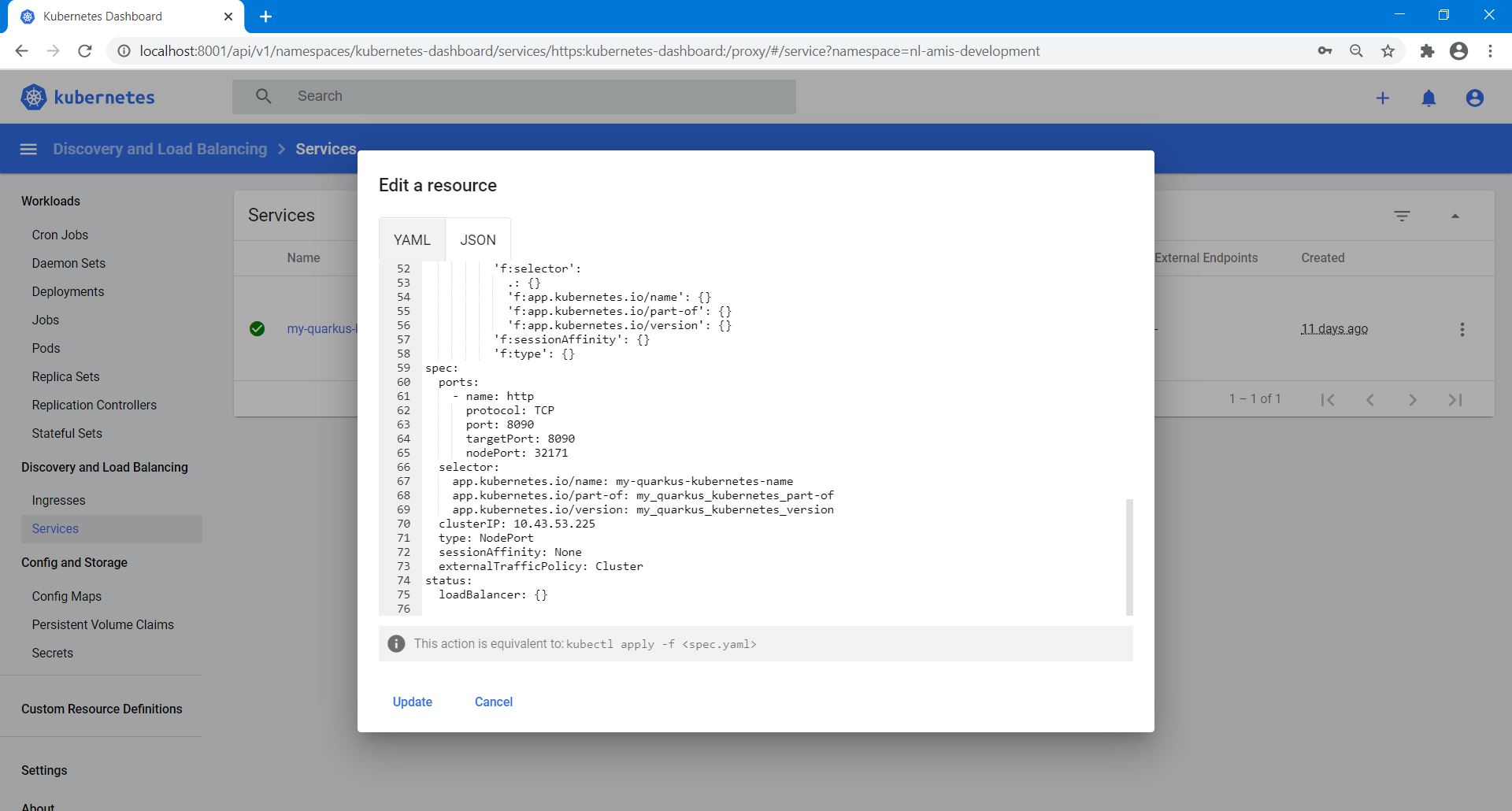The height and width of the screenshot is (811, 1512).
Task: Open the user account icon in dashboard
Action: (1474, 98)
